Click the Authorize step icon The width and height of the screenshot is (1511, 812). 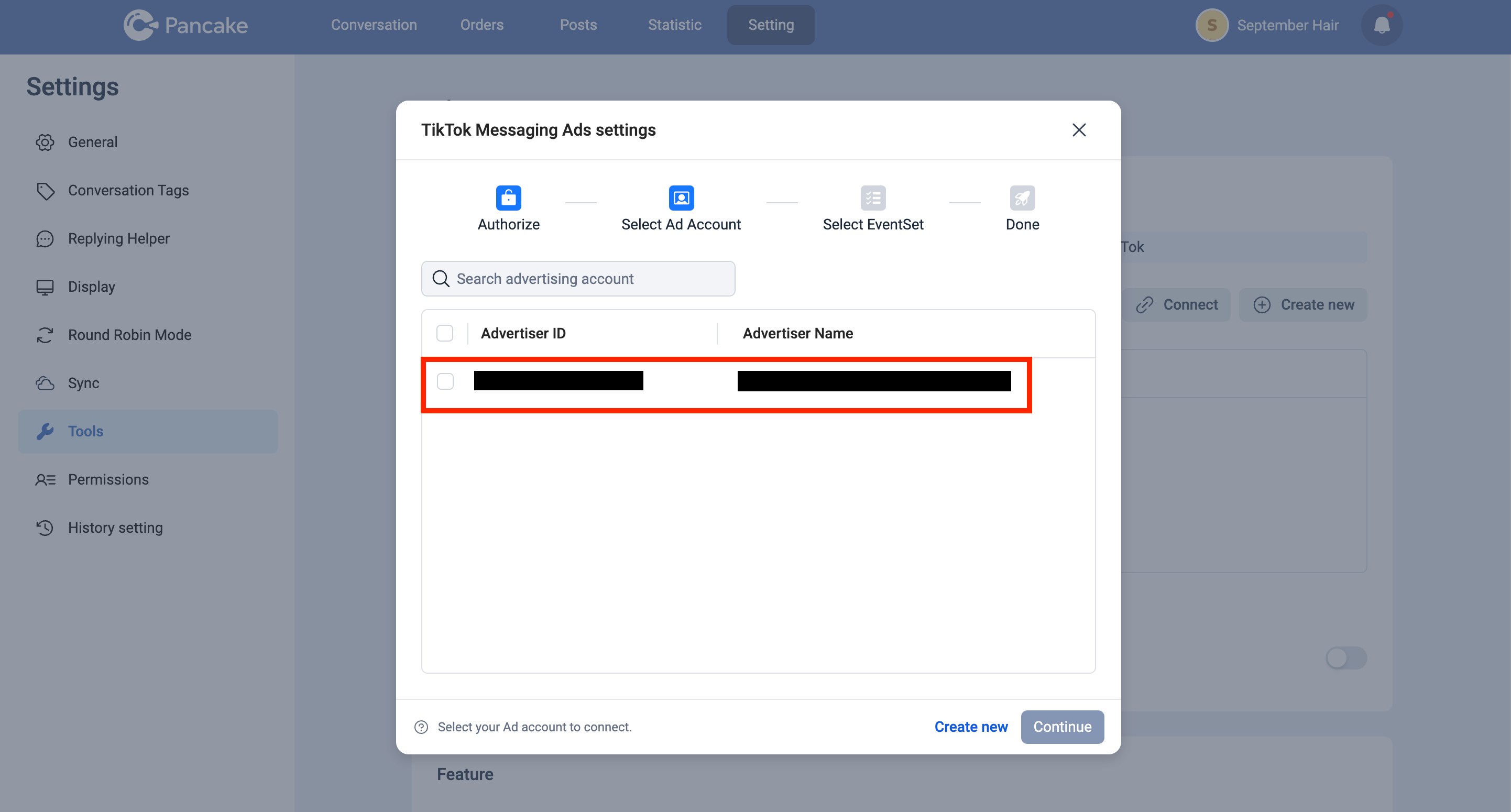click(x=509, y=198)
